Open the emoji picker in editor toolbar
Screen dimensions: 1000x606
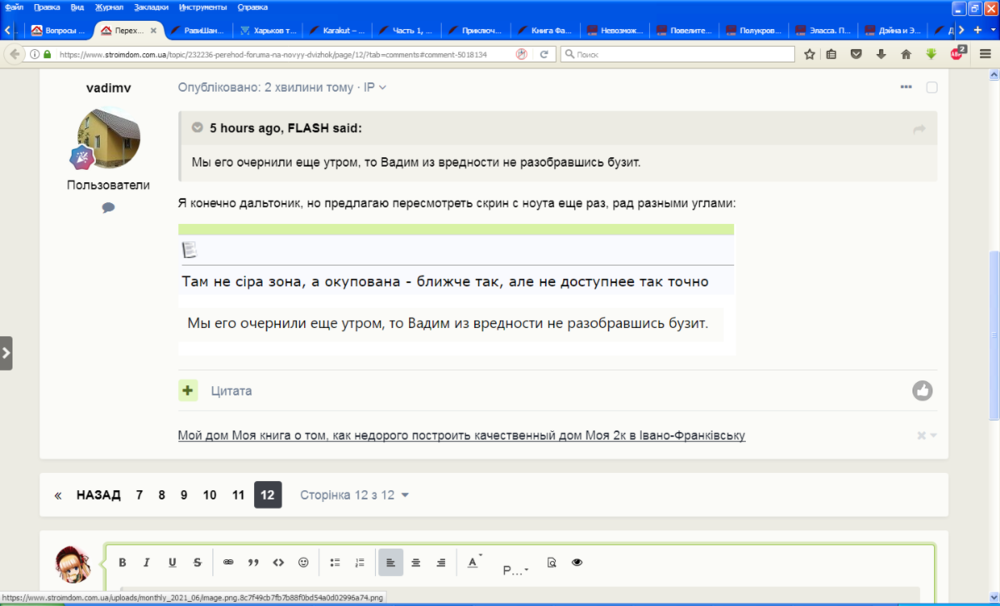(x=303, y=562)
